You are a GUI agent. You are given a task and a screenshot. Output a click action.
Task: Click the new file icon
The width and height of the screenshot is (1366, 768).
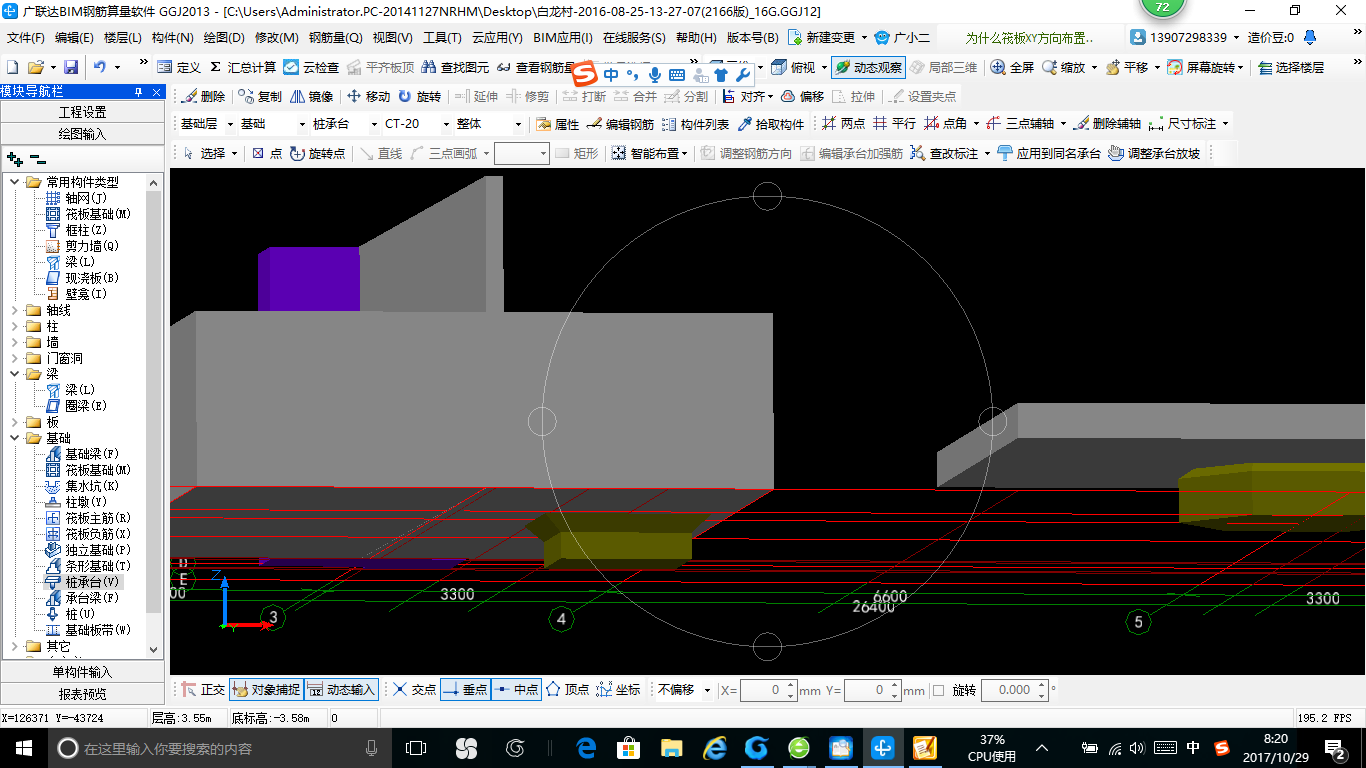13,67
